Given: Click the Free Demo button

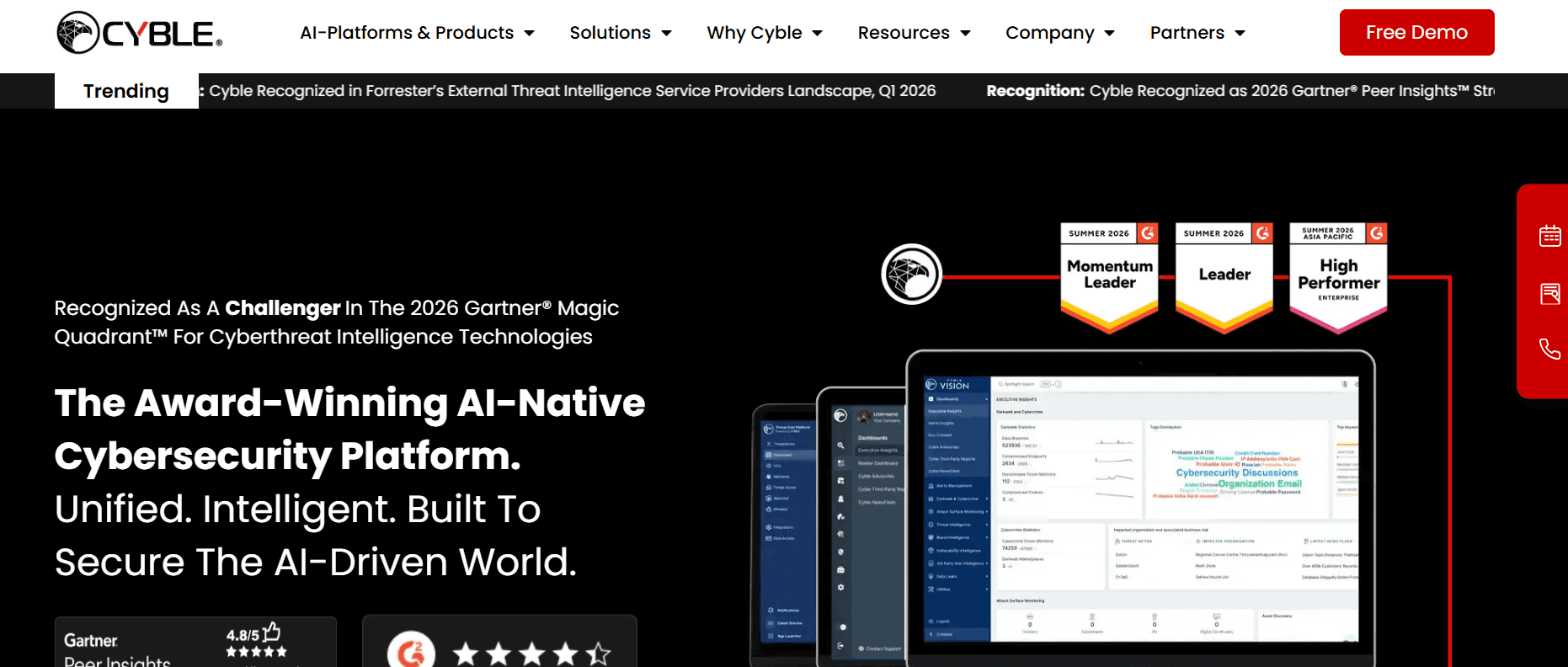Looking at the screenshot, I should tap(1416, 33).
